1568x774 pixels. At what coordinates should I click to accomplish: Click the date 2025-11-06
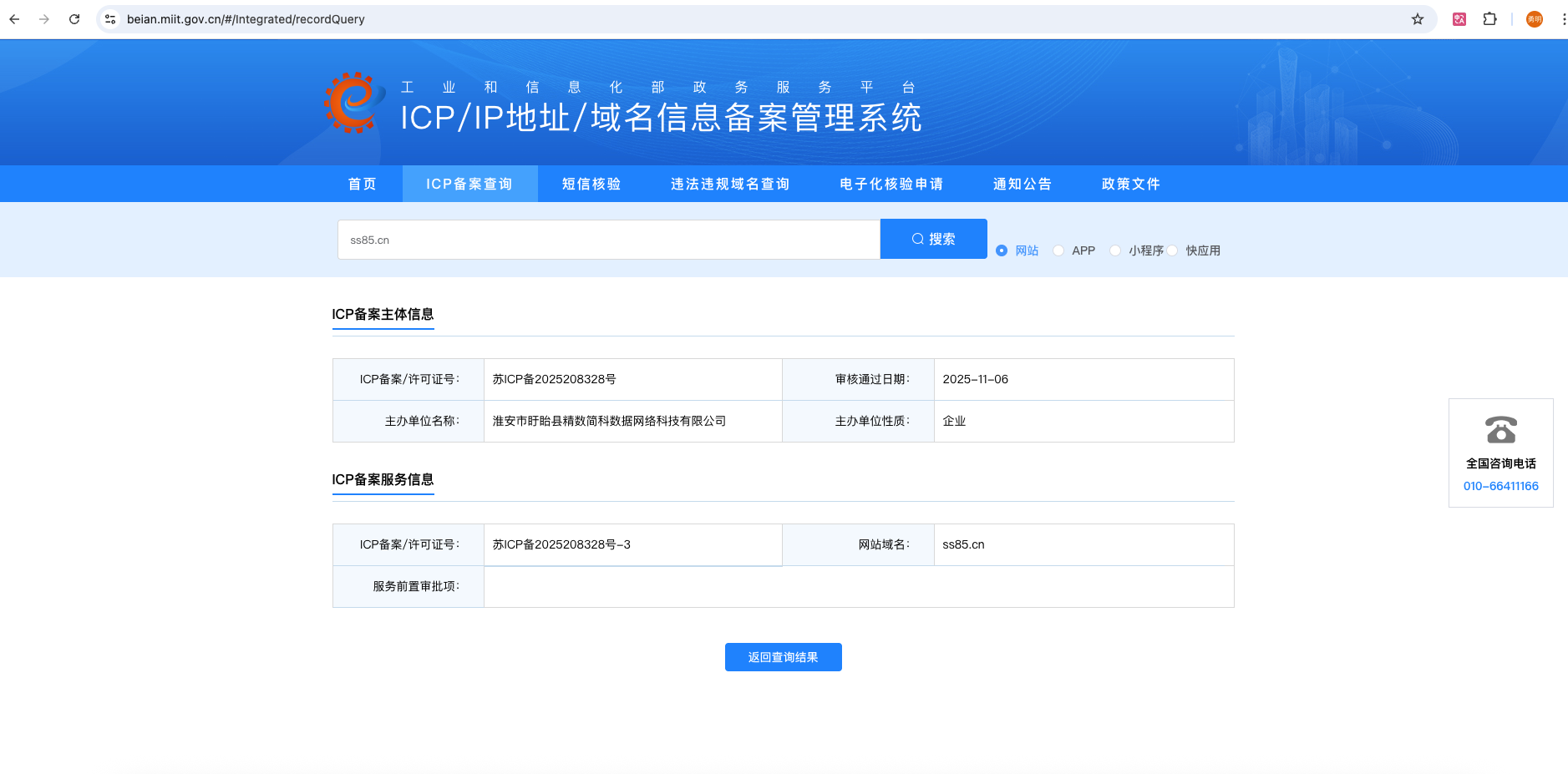coord(976,379)
